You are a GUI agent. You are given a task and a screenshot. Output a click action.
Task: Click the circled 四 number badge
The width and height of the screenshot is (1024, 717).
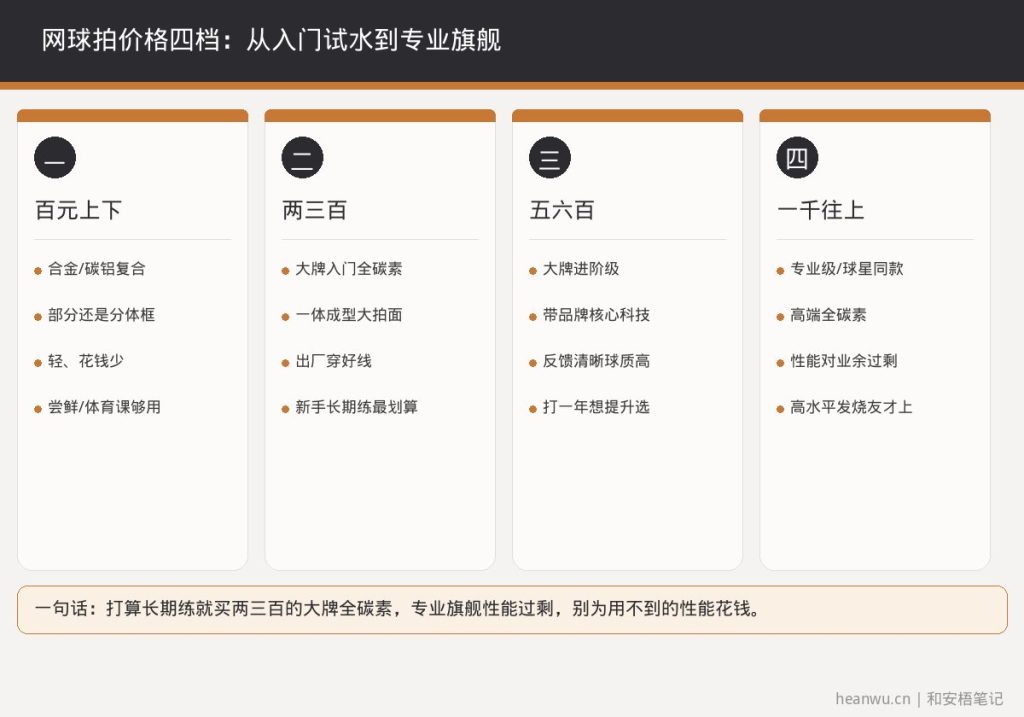[797, 157]
